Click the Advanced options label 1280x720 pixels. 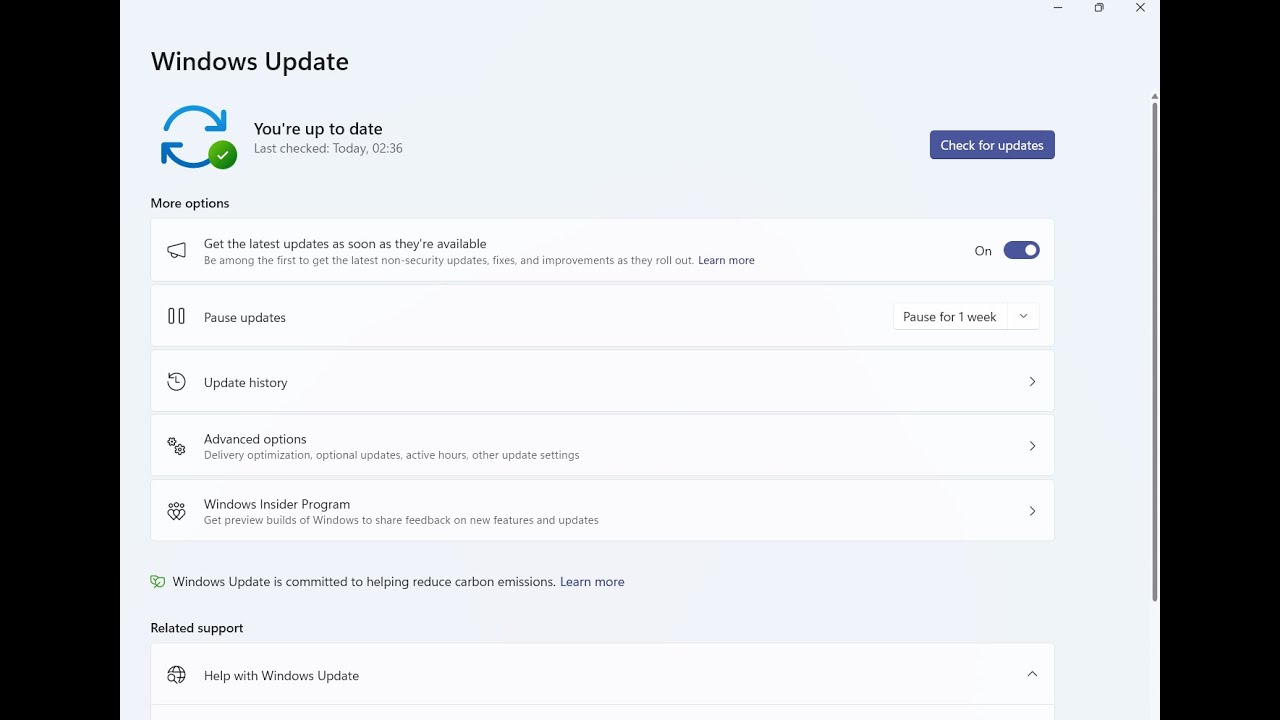[x=255, y=439]
